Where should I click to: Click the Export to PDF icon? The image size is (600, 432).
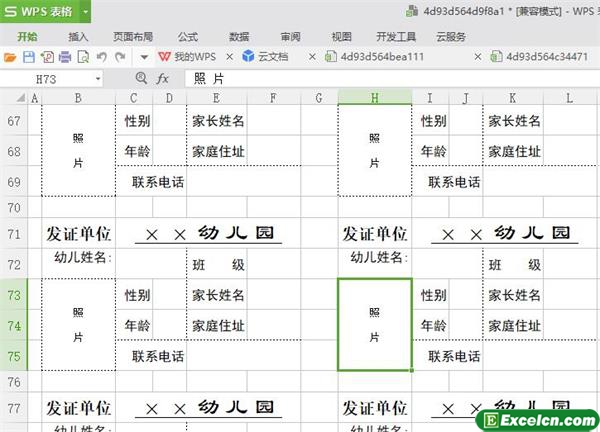47,57
